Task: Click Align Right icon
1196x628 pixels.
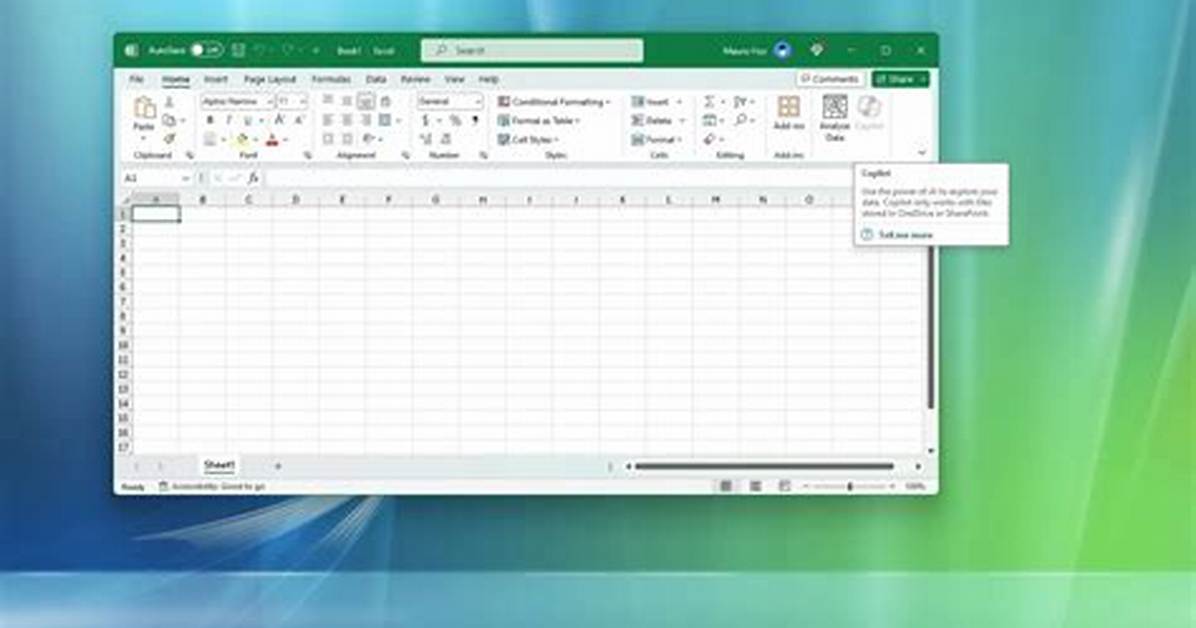Action: point(366,121)
